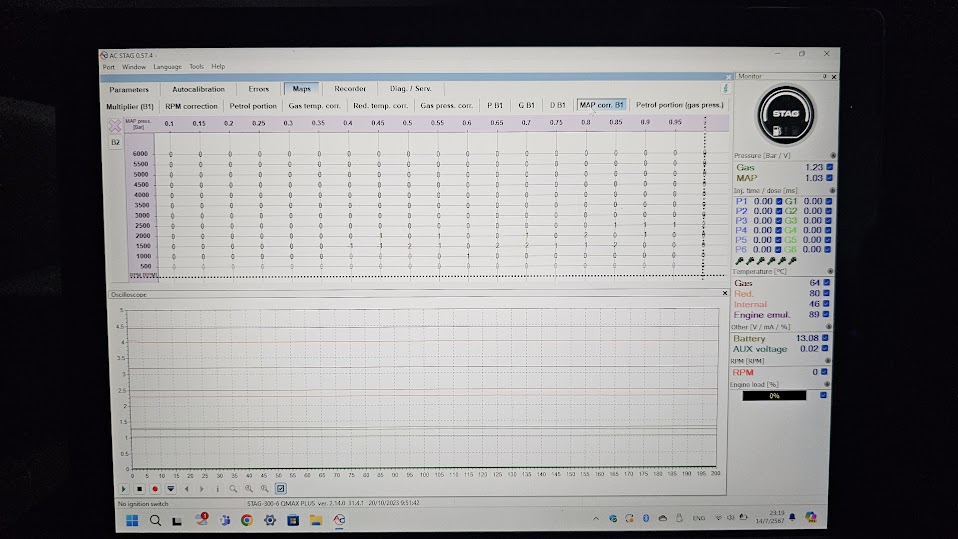958x539 pixels.
Task: Select the Multiplier (B1) map button
Action: point(130,106)
